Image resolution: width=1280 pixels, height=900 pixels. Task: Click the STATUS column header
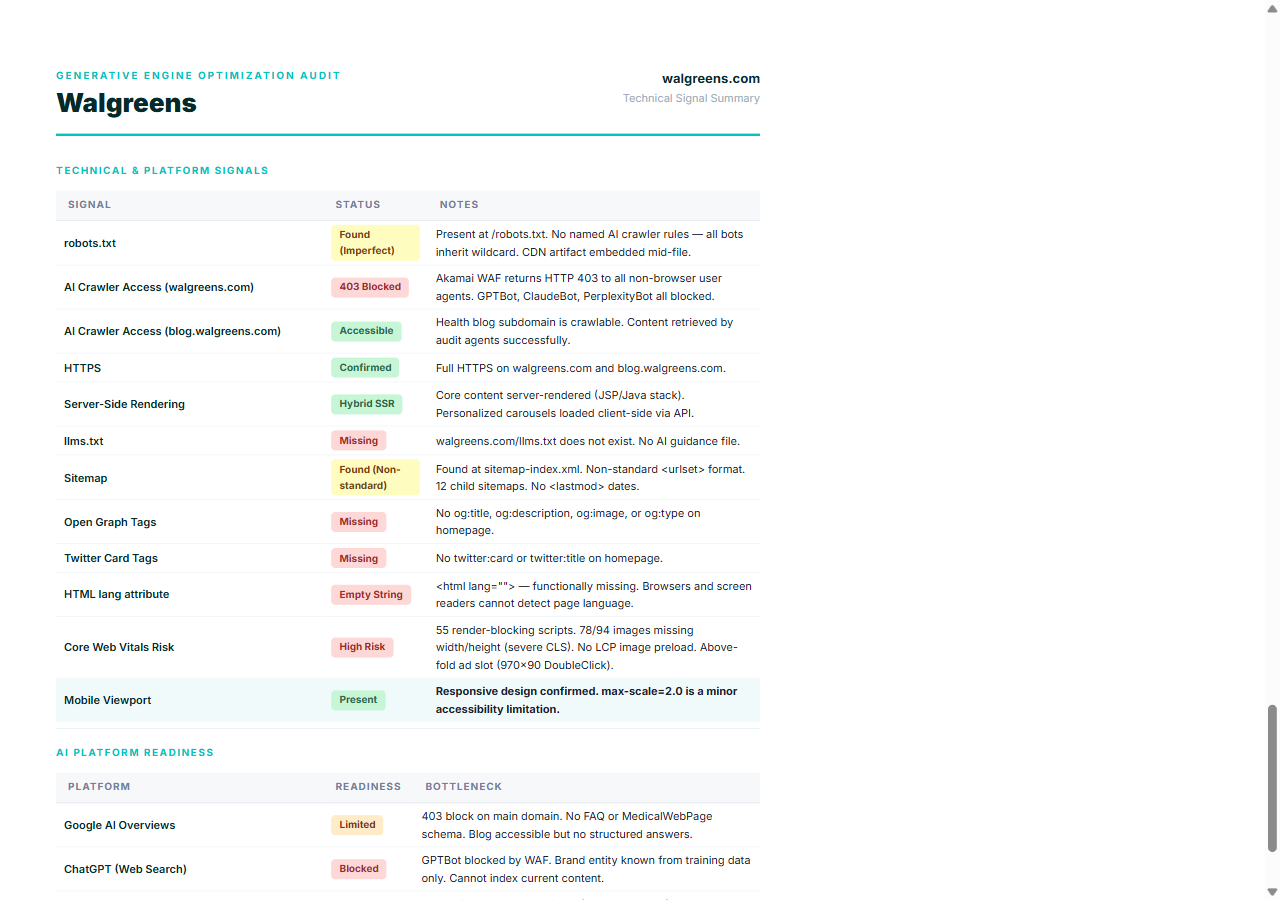coord(358,205)
